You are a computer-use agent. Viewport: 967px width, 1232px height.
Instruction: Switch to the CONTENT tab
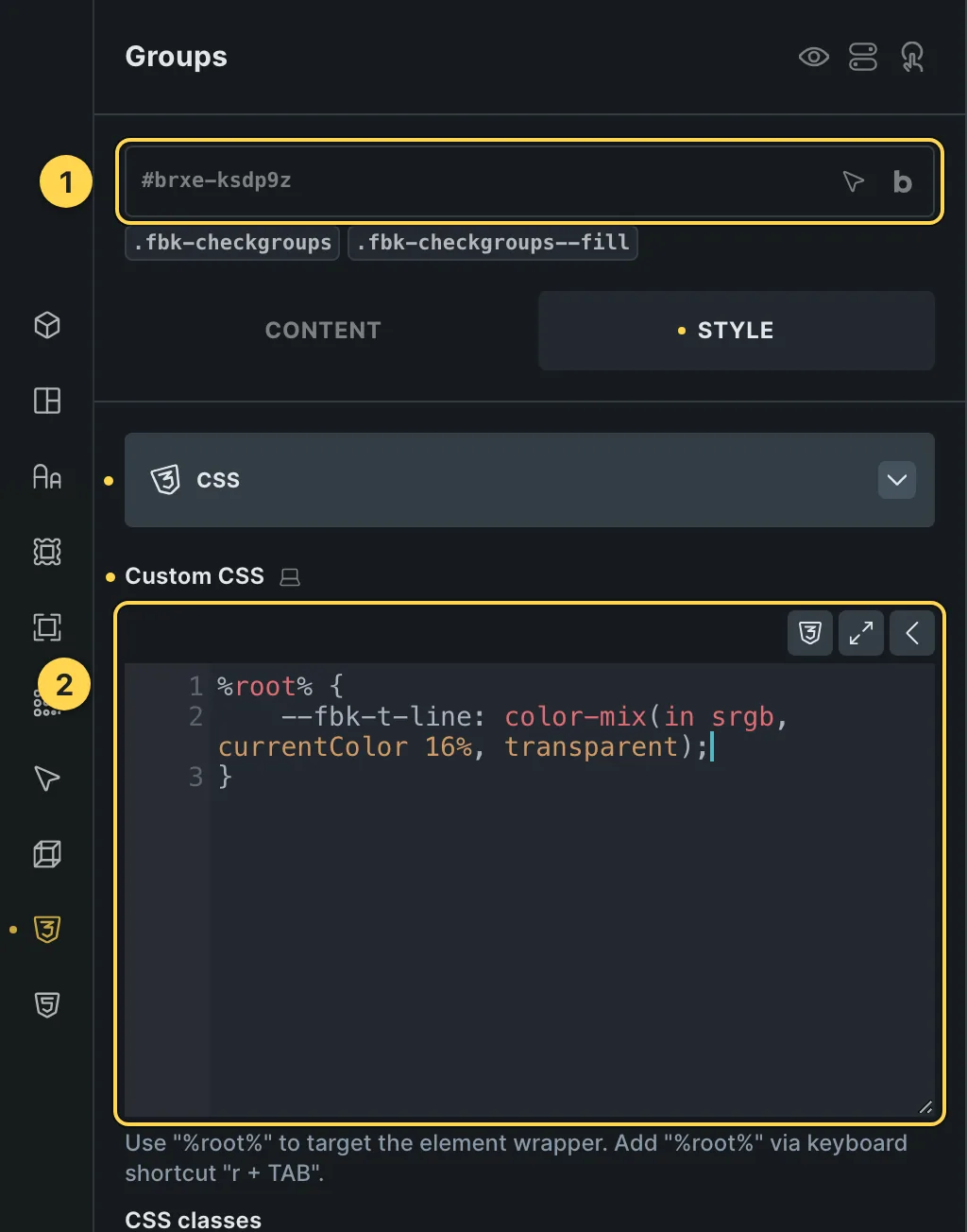pos(323,331)
